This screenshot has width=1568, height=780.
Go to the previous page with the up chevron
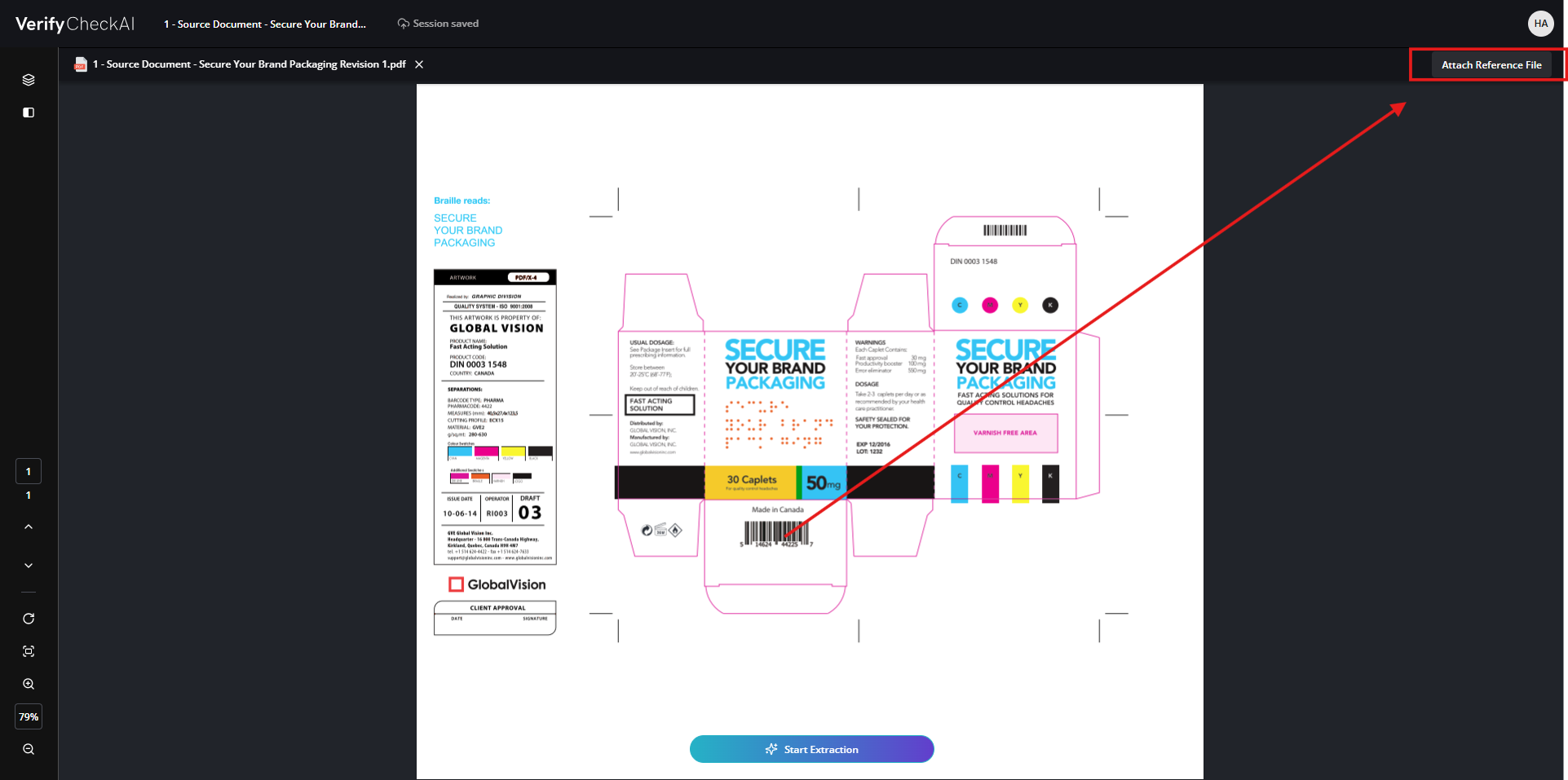click(29, 527)
